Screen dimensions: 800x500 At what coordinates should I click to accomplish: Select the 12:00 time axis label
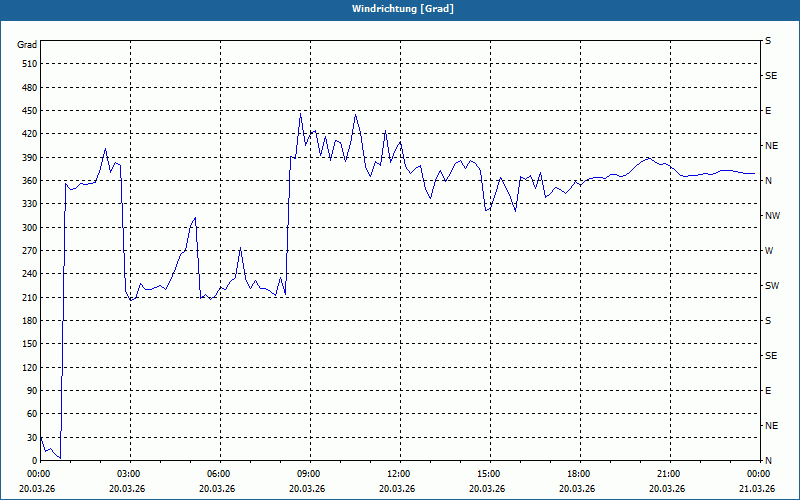[400, 474]
